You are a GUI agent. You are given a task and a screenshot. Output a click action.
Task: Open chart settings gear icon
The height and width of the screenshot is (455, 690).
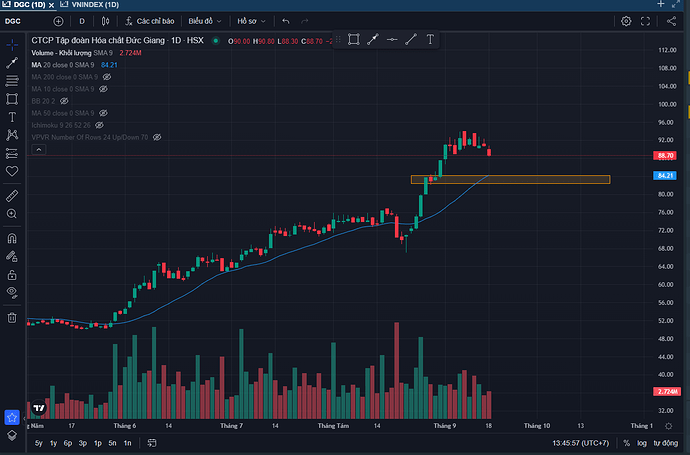coord(626,21)
